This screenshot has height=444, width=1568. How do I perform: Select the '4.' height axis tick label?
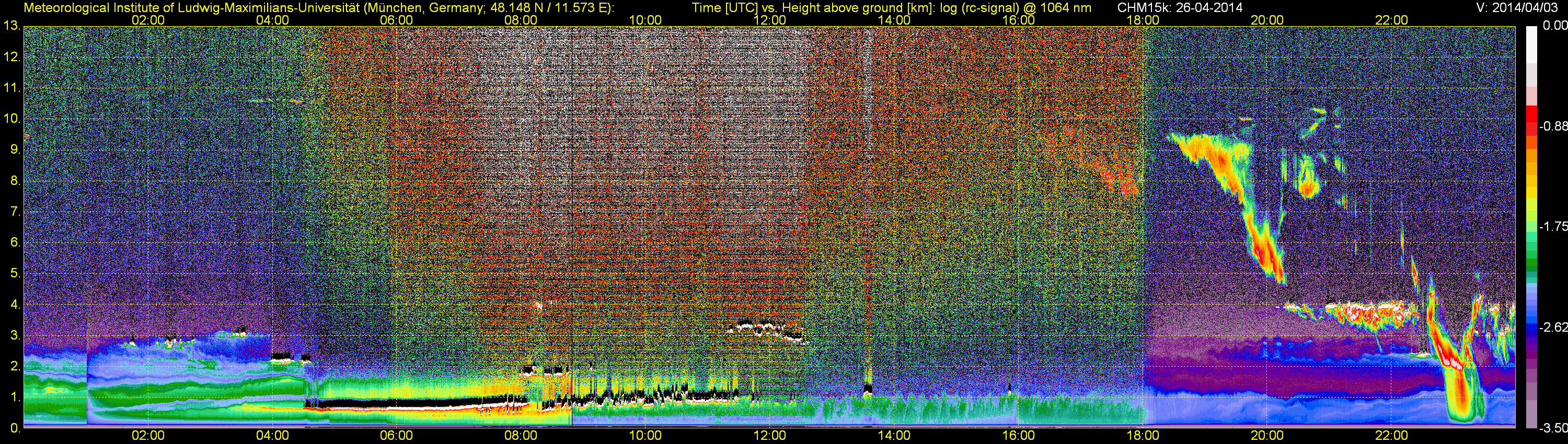(15, 304)
